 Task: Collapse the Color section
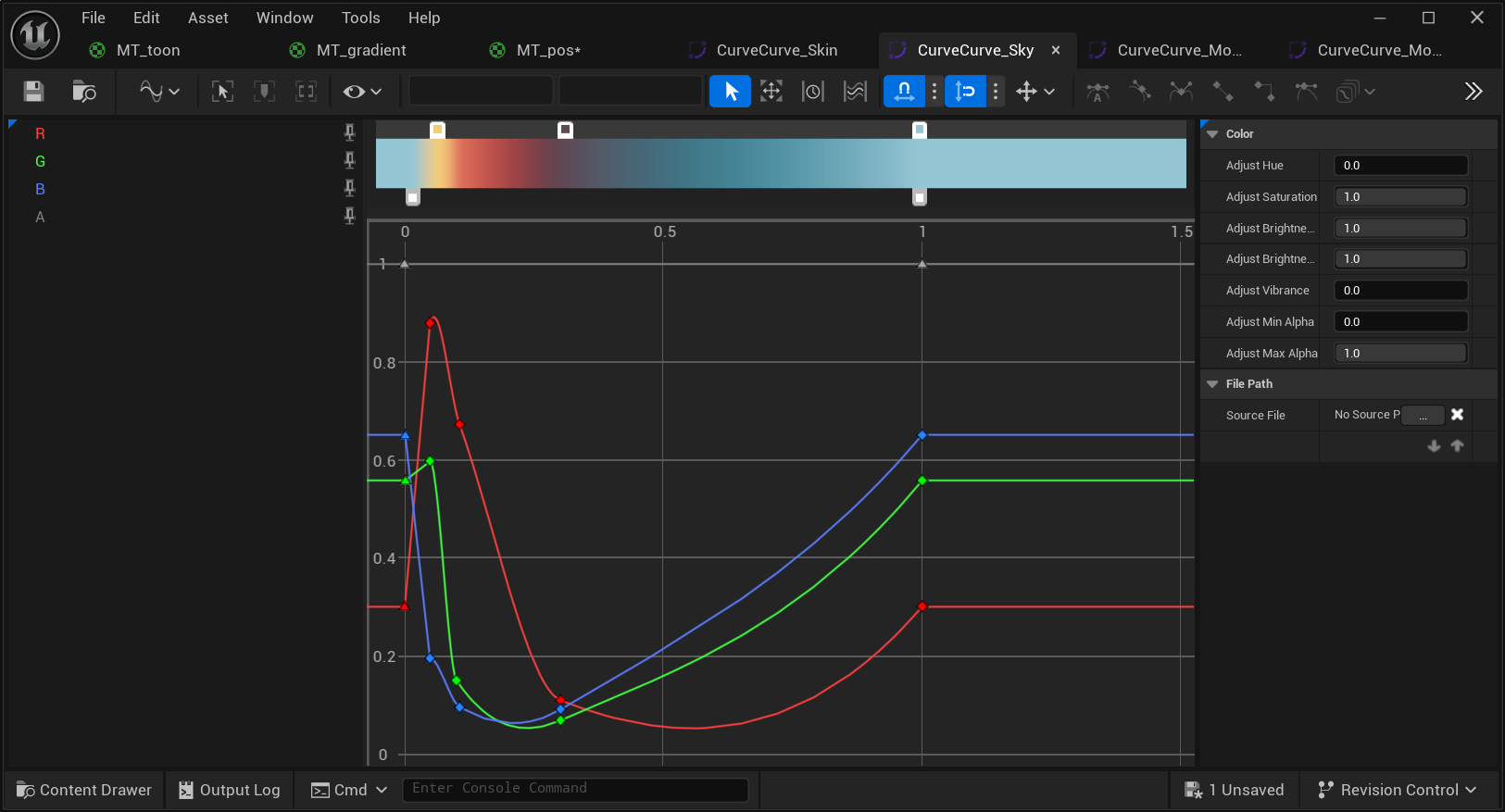[x=1212, y=134]
